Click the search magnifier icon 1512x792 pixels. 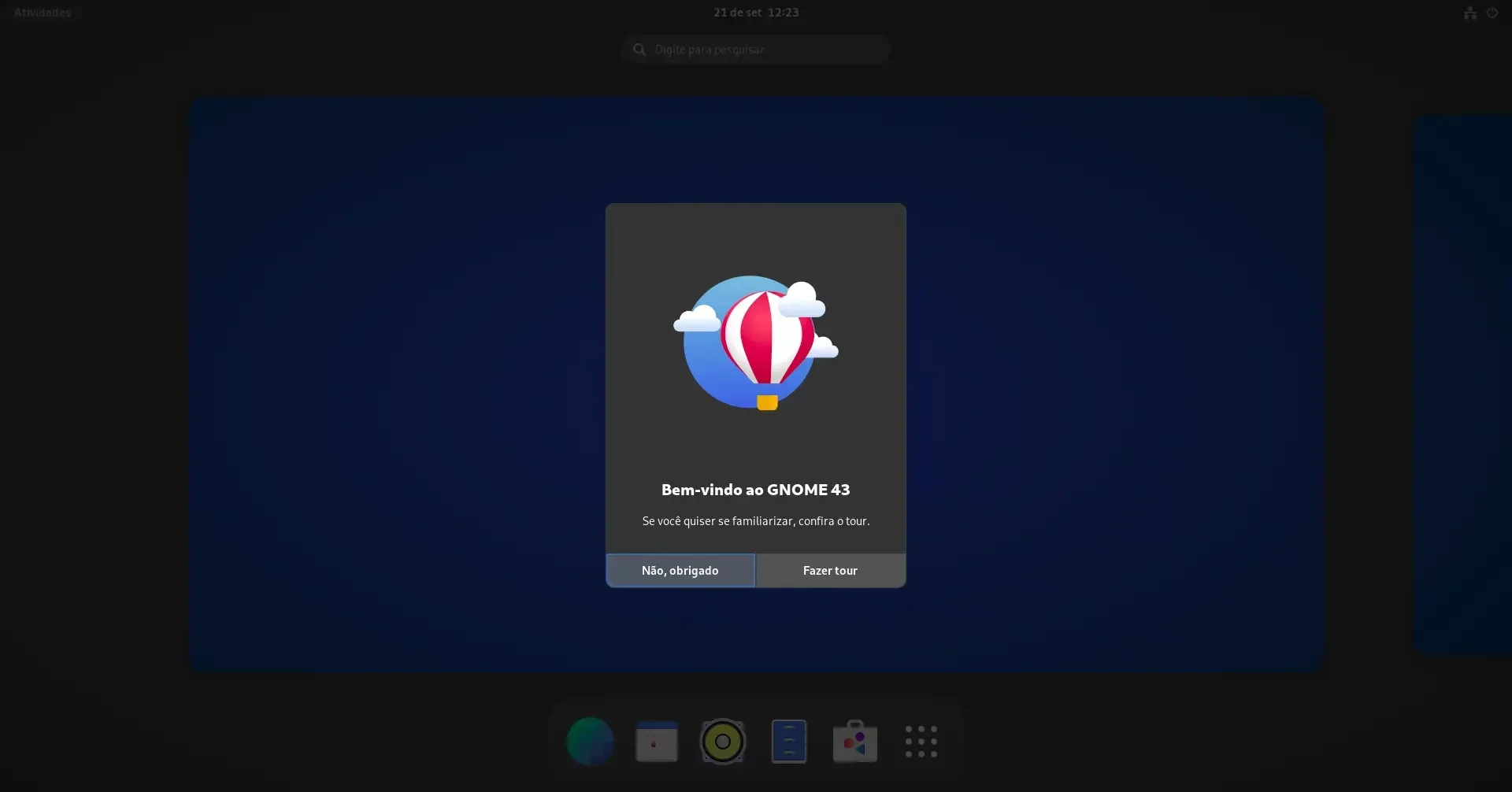(639, 50)
